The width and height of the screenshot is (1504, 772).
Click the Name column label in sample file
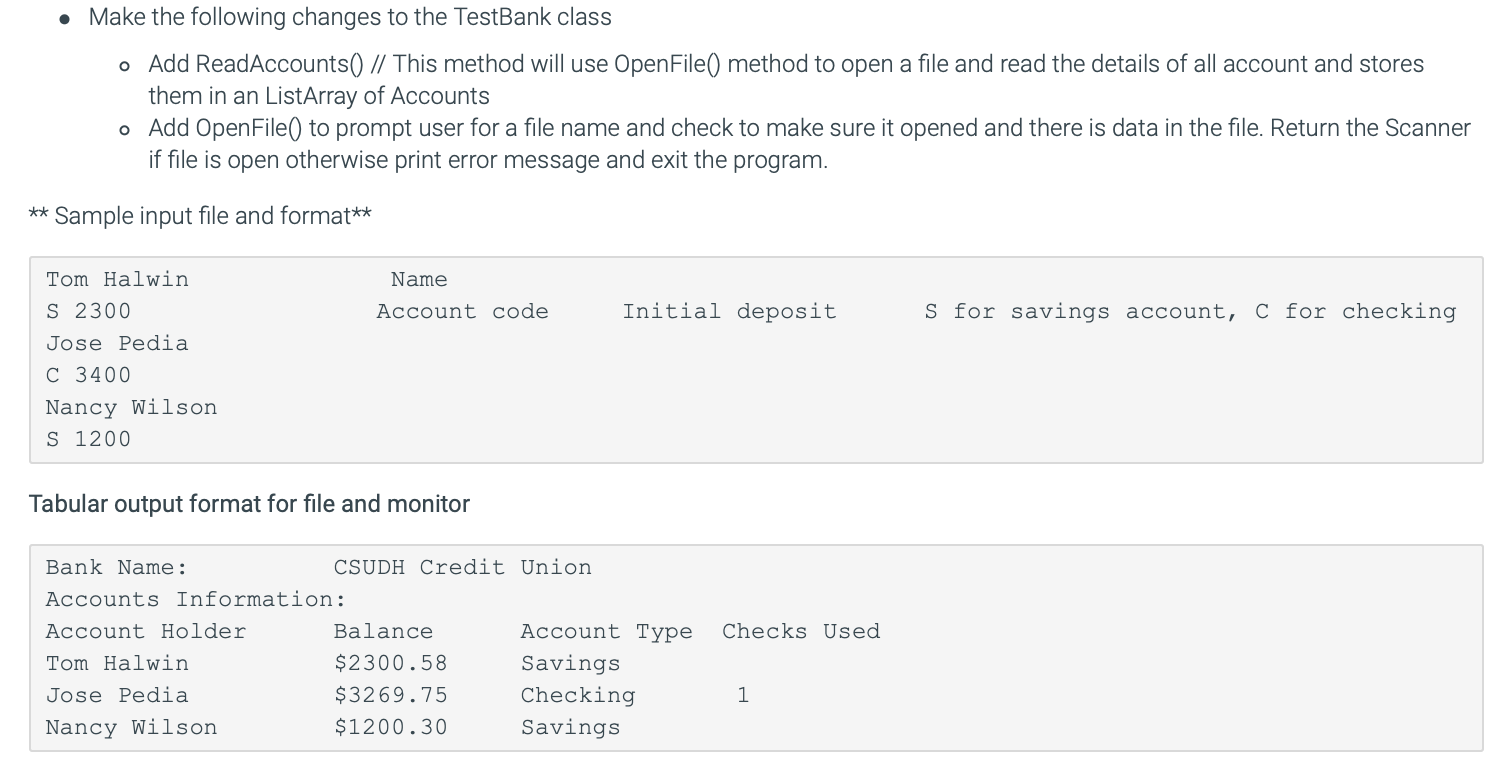coord(419,279)
